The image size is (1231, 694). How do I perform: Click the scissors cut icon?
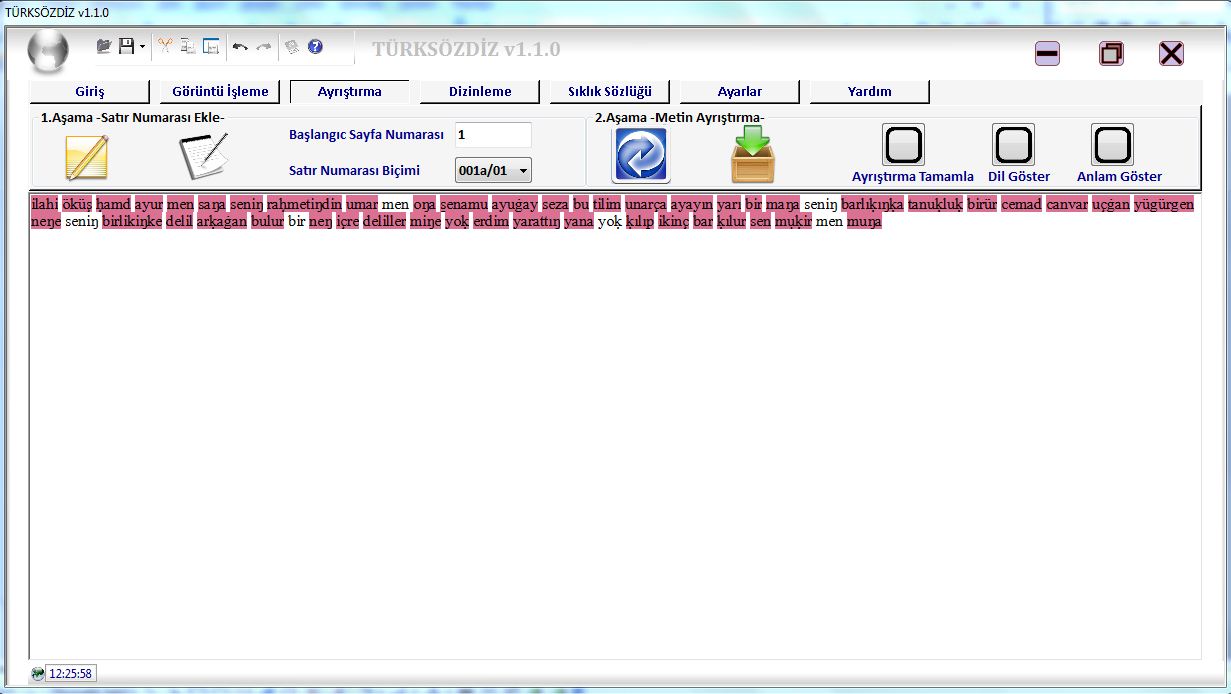tap(165, 46)
